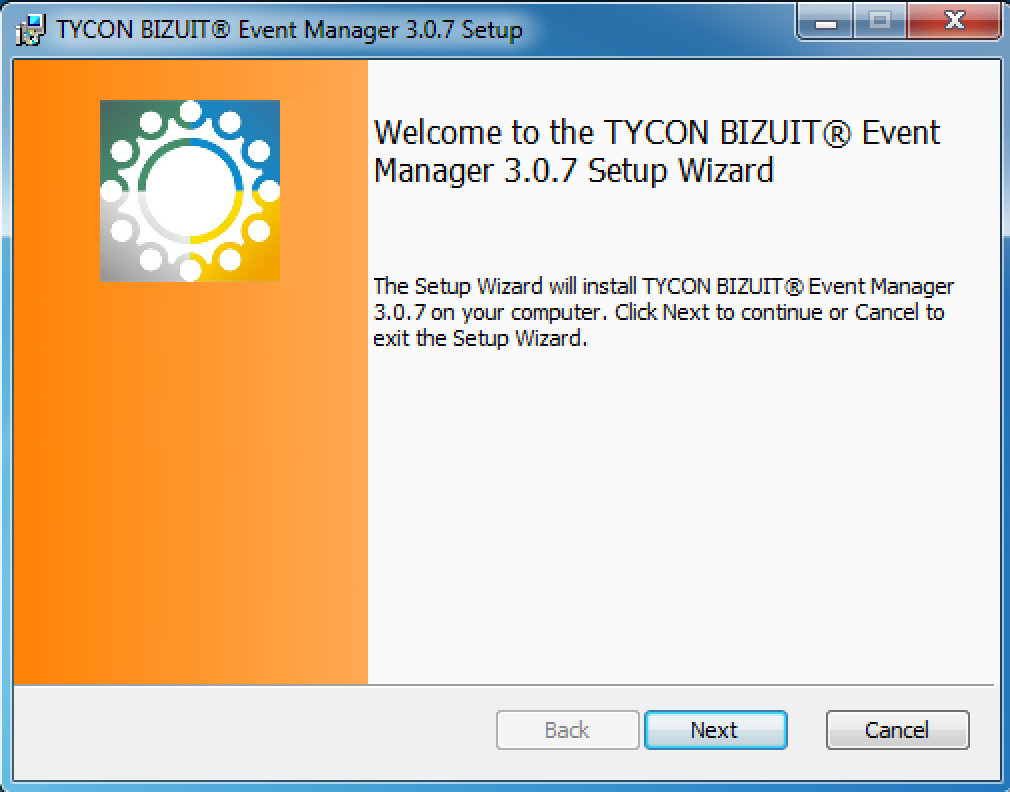
Task: Click the Setup Wizard description paragraph
Action: click(663, 312)
